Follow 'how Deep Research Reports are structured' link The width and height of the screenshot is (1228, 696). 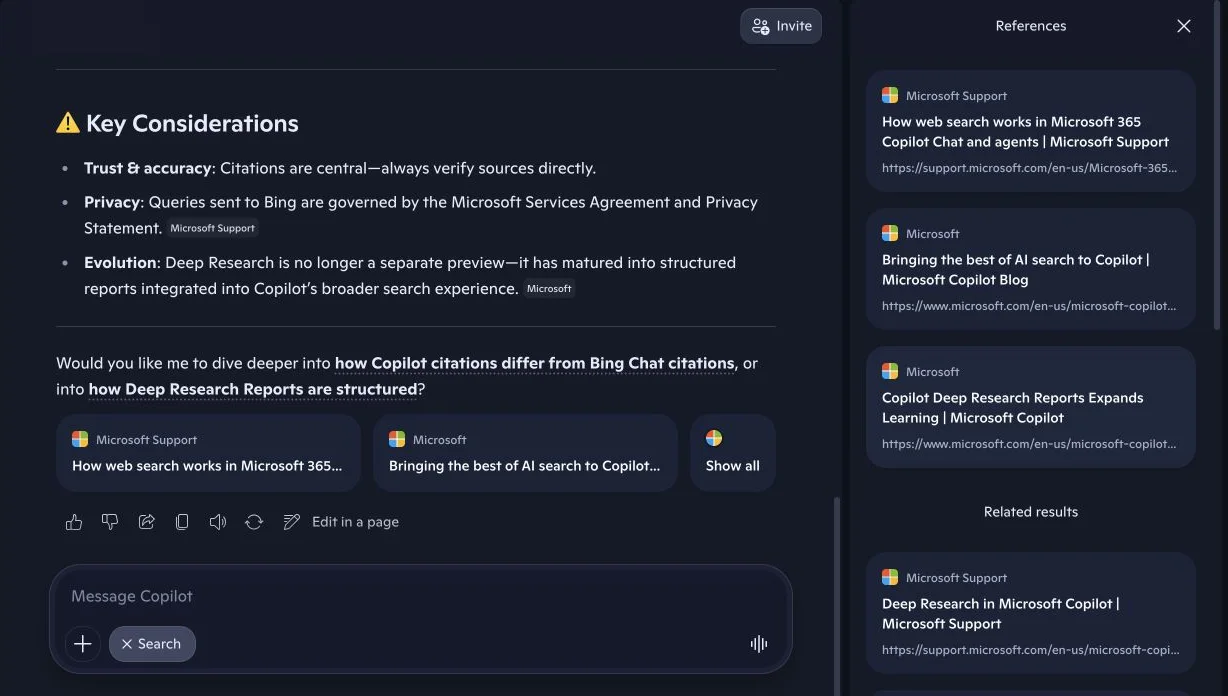[253, 389]
